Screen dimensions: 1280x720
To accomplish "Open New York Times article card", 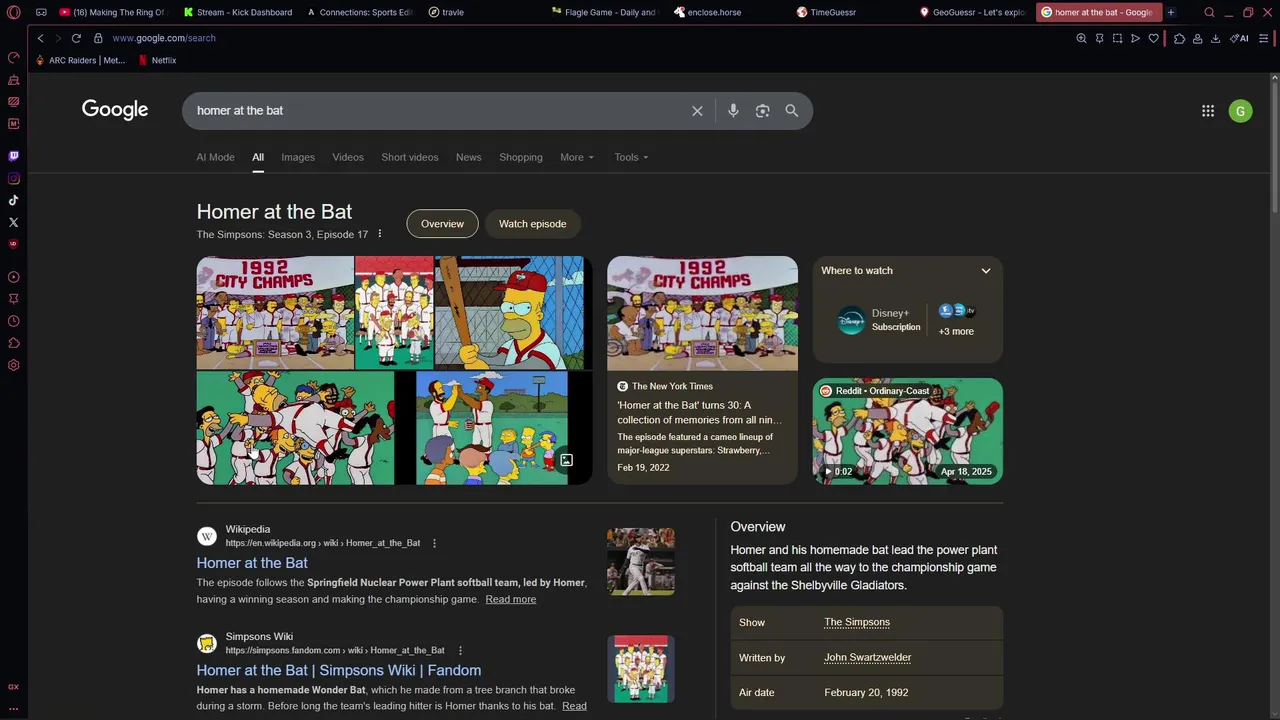I will [703, 370].
